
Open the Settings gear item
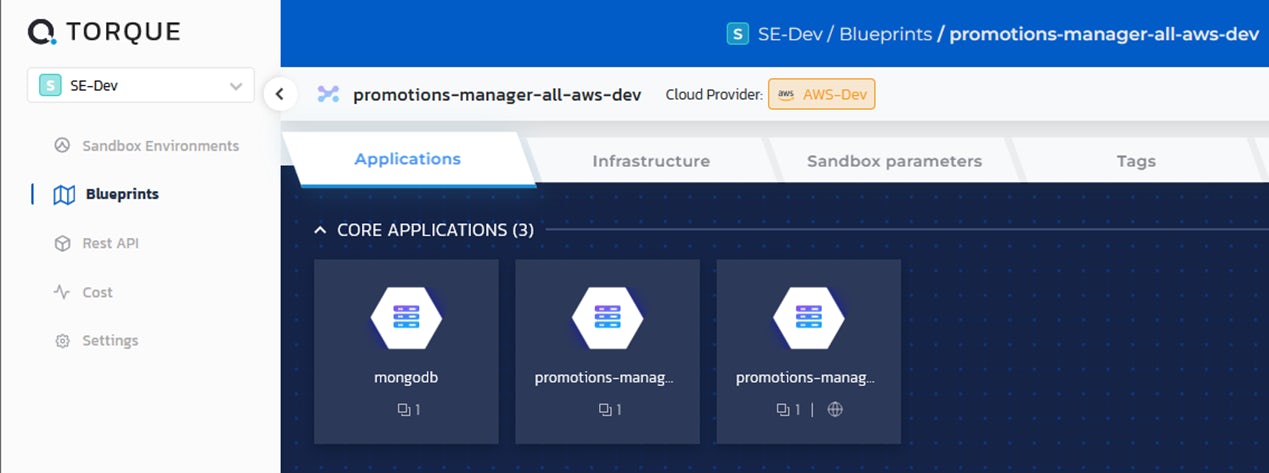coord(63,341)
